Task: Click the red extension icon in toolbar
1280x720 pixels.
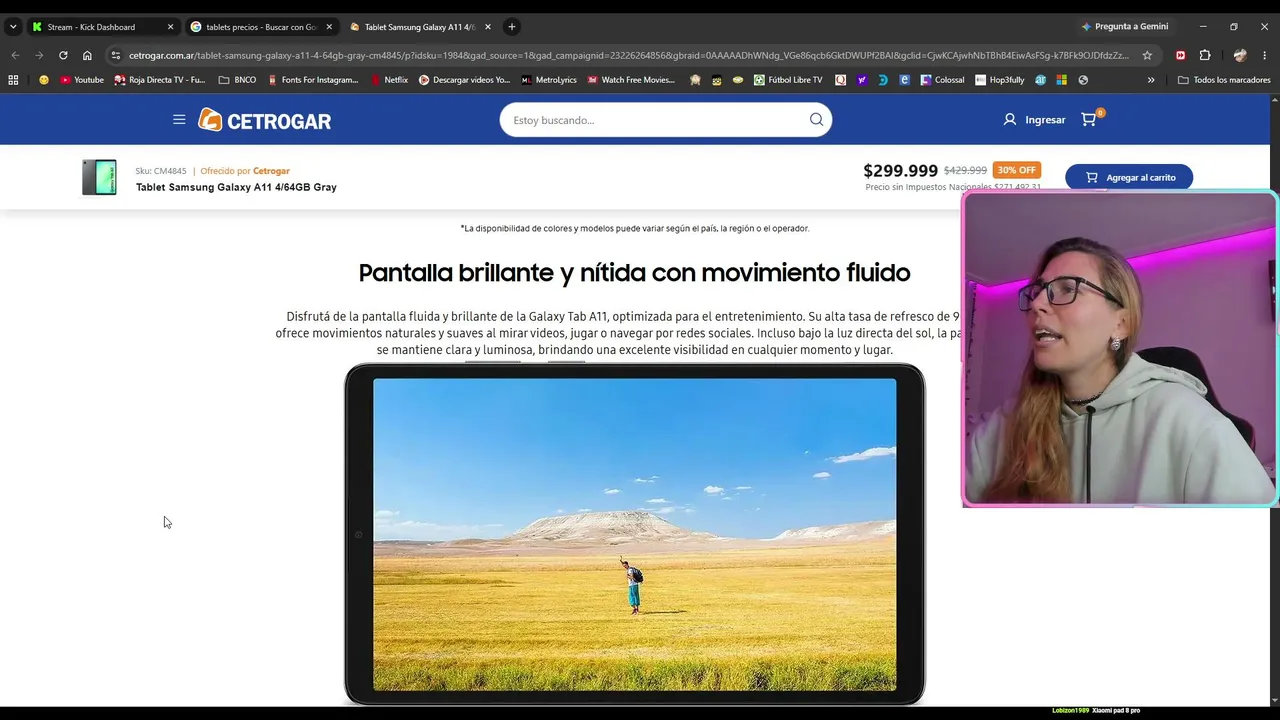Action: (x=1181, y=55)
